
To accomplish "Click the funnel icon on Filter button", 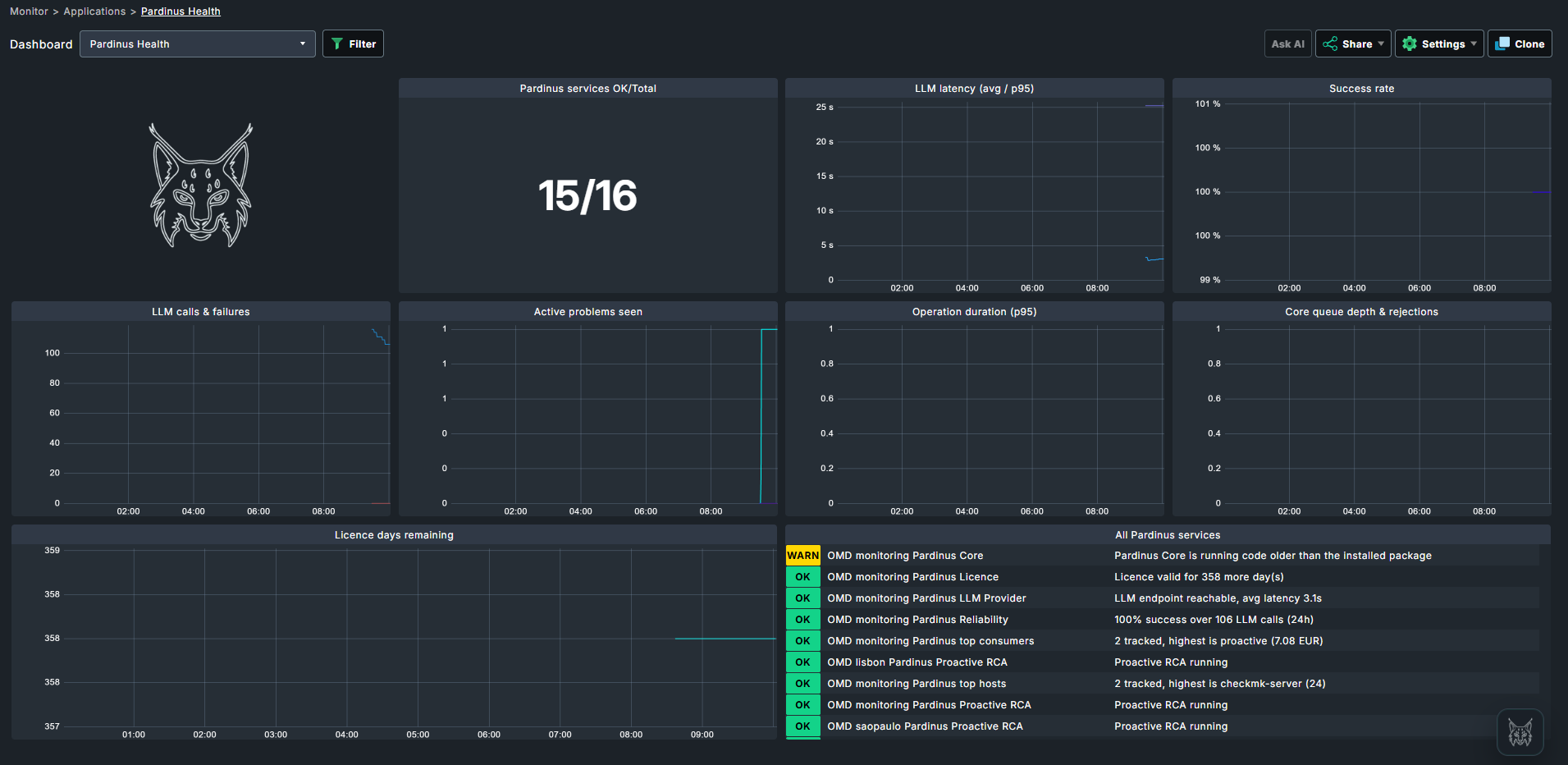I will coord(336,44).
